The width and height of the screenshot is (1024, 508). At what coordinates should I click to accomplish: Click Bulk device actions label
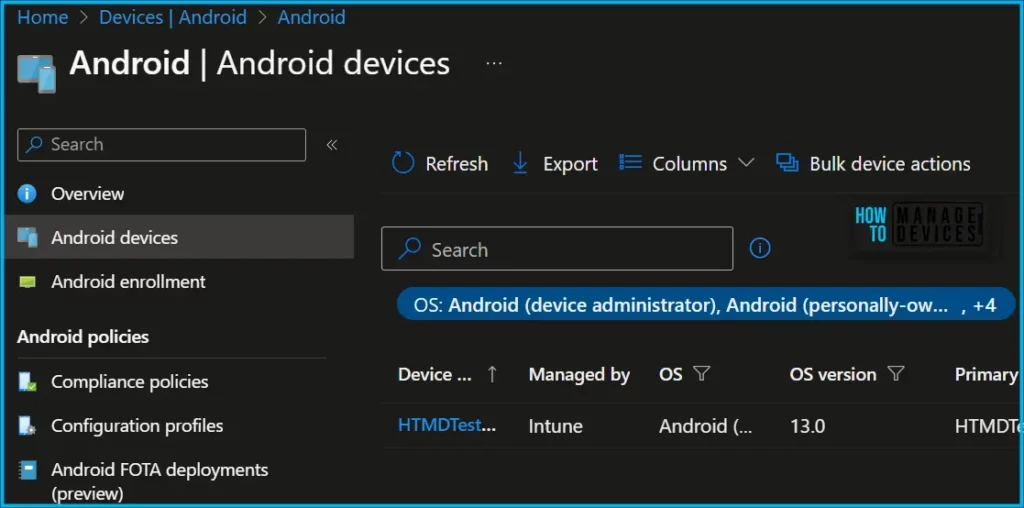pos(889,164)
